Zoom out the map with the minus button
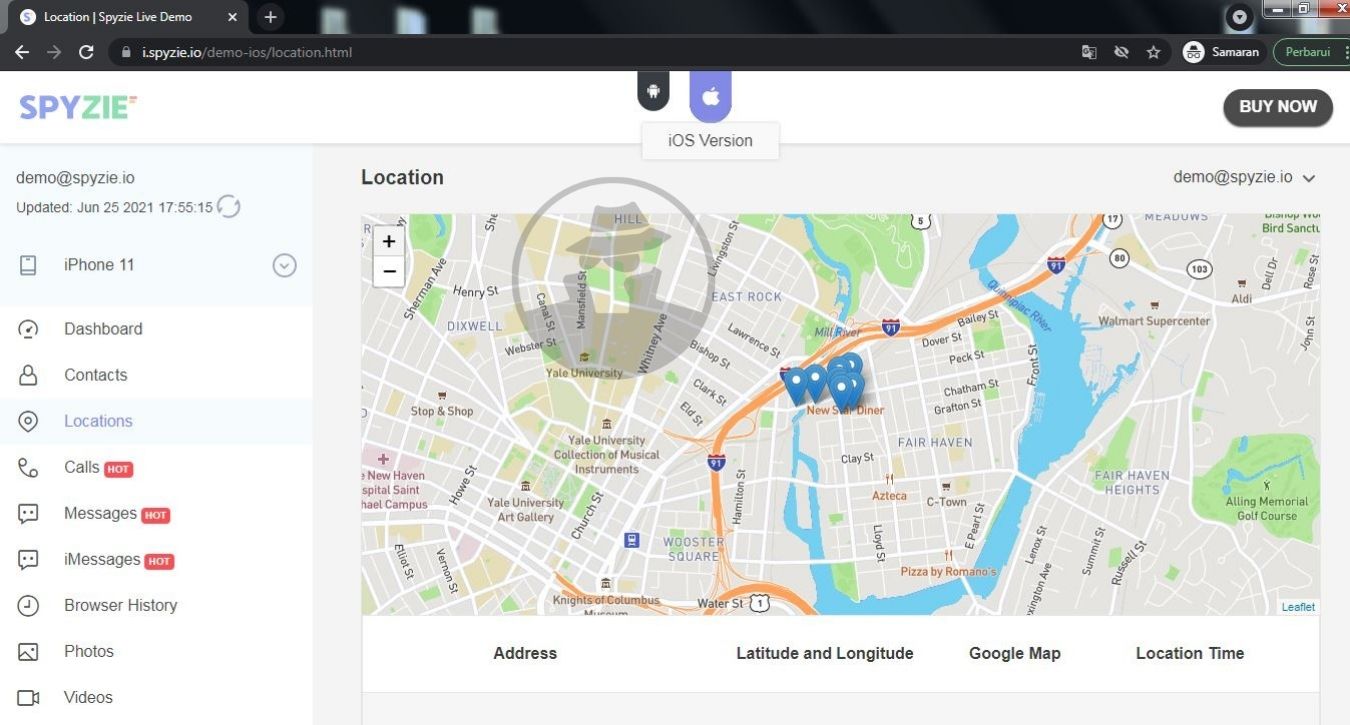Image resolution: width=1350 pixels, height=725 pixels. pyautogui.click(x=389, y=271)
